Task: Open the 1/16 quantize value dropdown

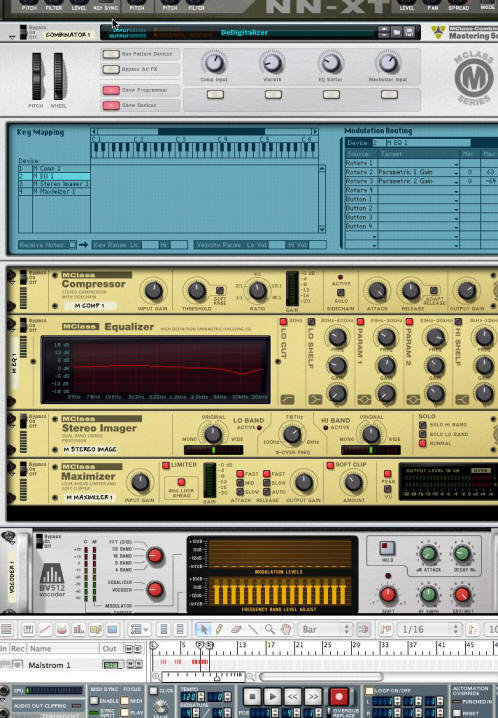Action: pyautogui.click(x=428, y=629)
